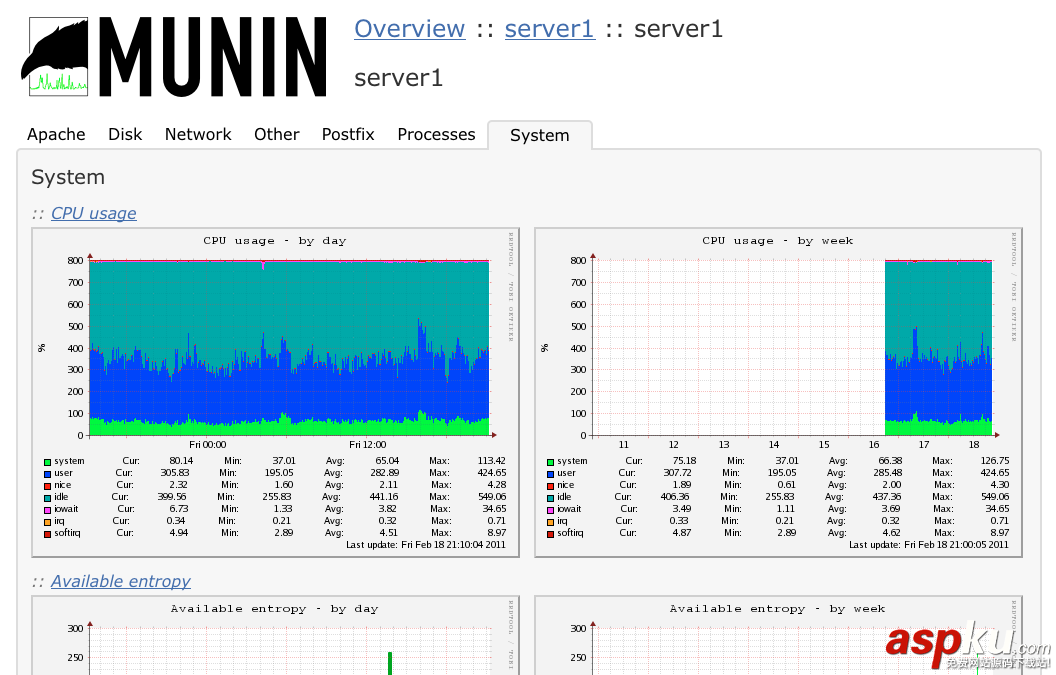Click the blue user swatch in day legend
Screen dimensions: 1056x675
[x=47, y=474]
